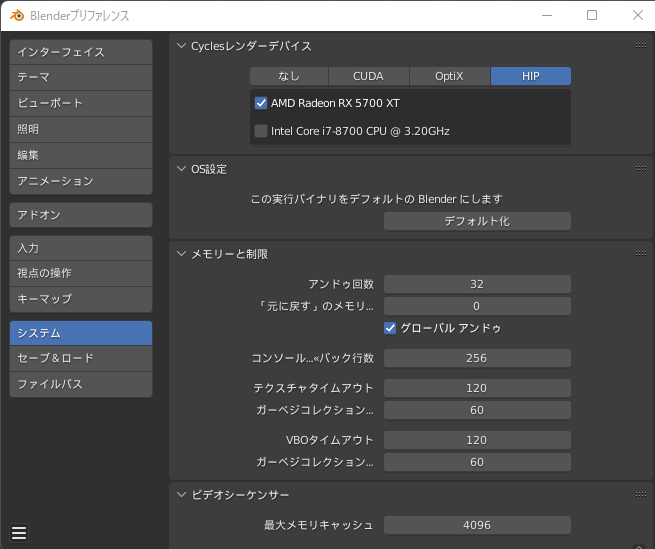Image resolution: width=655 pixels, height=549 pixels.
Task: Click the text この実行バイナリをデフォルトの Blender にします
Action: 376,199
